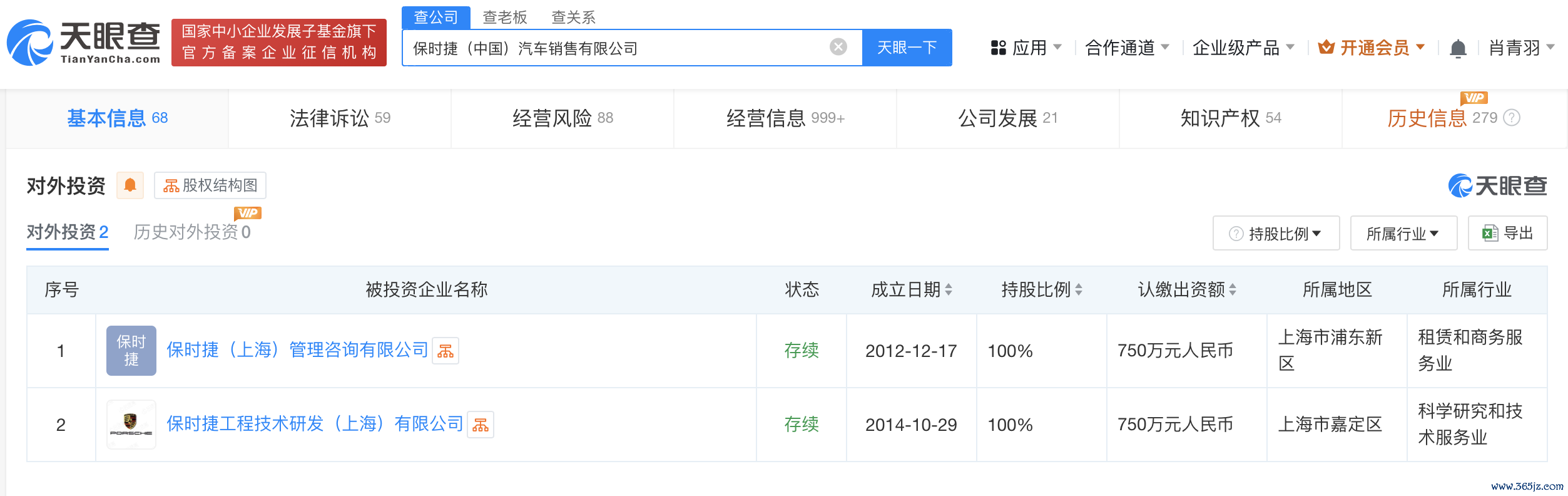Select the 公司发展 21 tab
The height and width of the screenshot is (496, 1568).
tap(1008, 118)
